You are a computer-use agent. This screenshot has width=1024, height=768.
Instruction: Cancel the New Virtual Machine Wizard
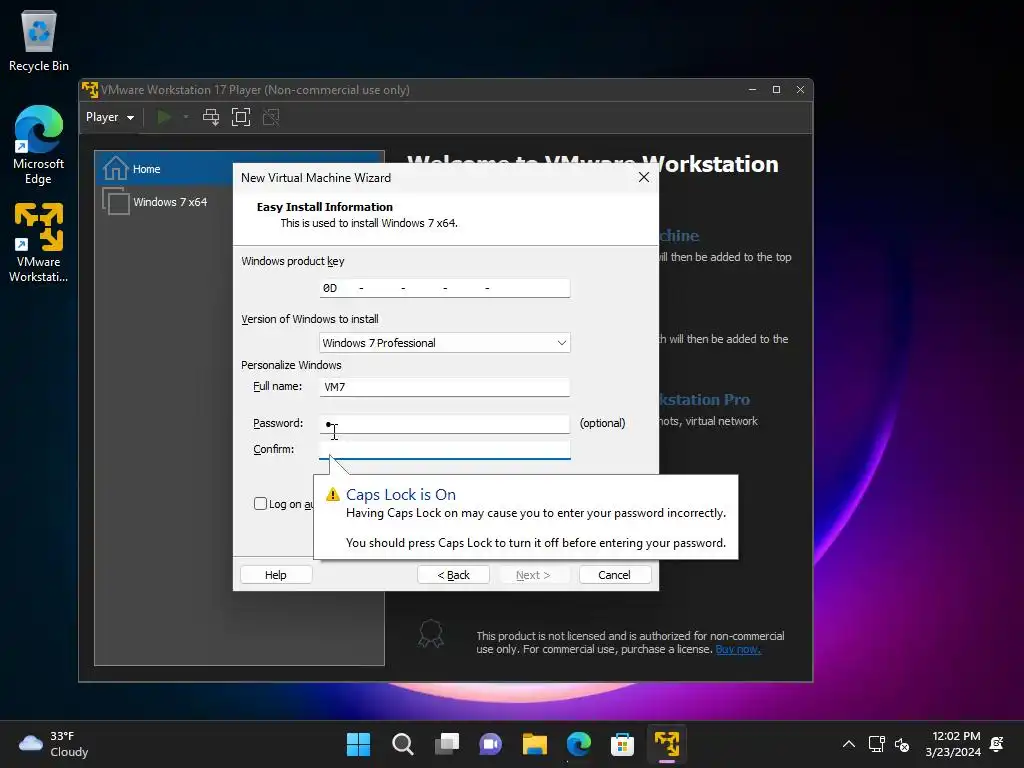tap(615, 575)
